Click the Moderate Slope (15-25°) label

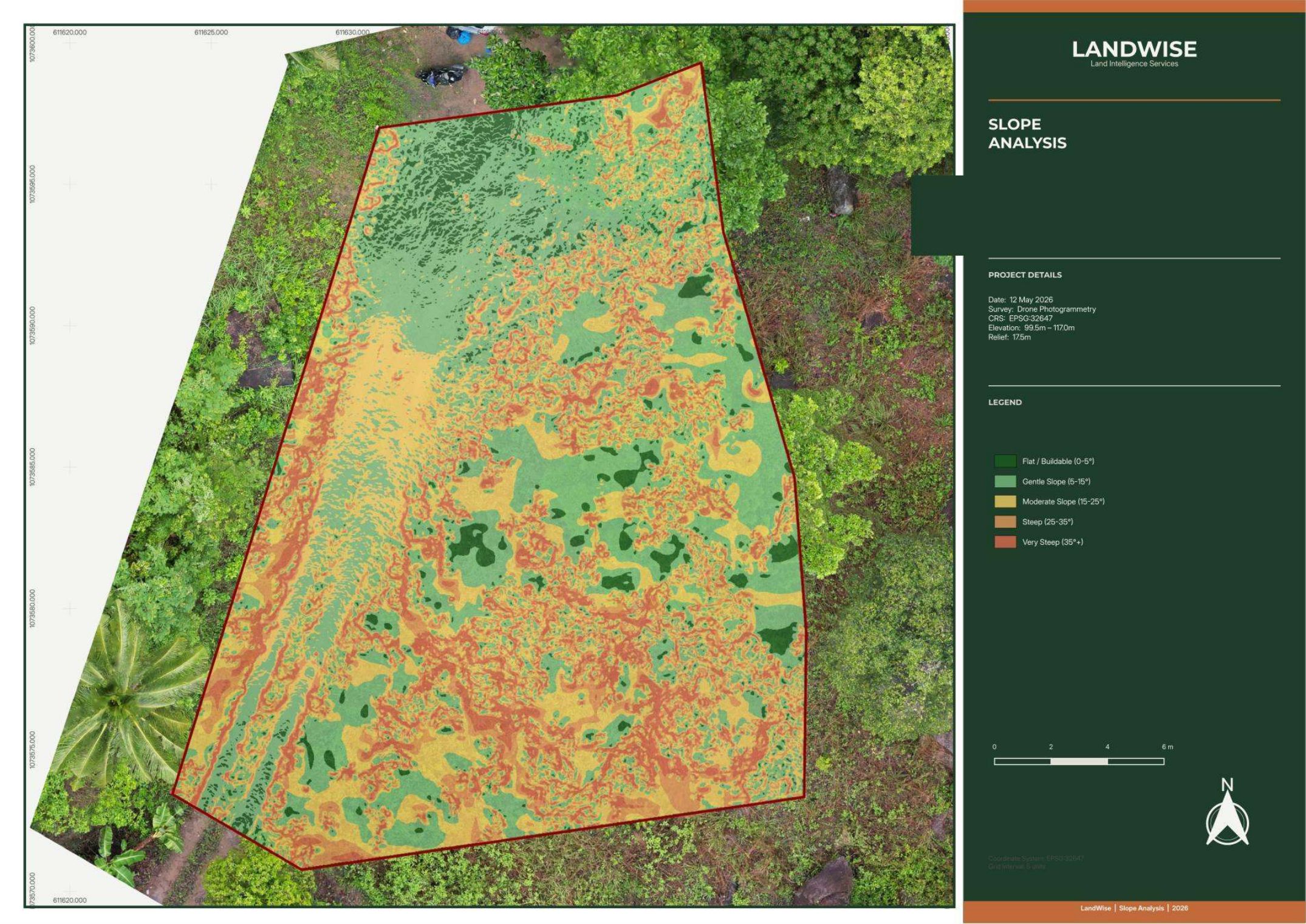coord(1063,501)
